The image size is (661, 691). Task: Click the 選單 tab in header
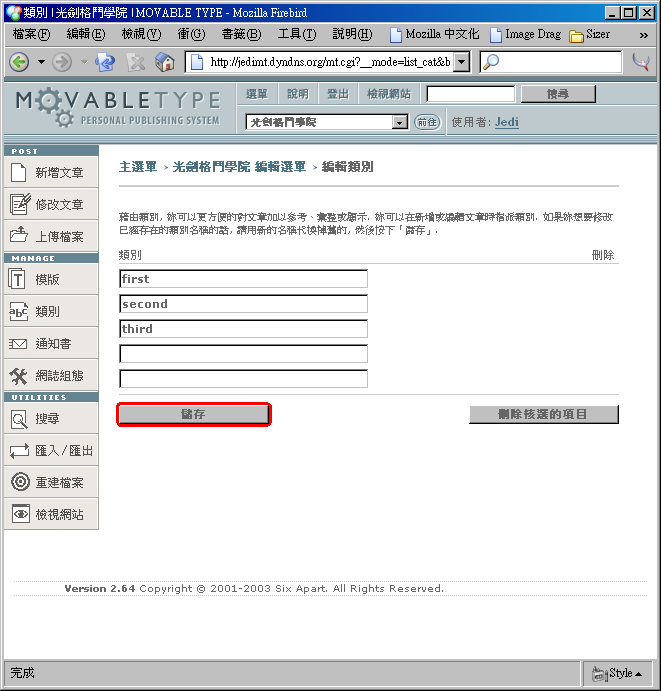click(x=257, y=94)
